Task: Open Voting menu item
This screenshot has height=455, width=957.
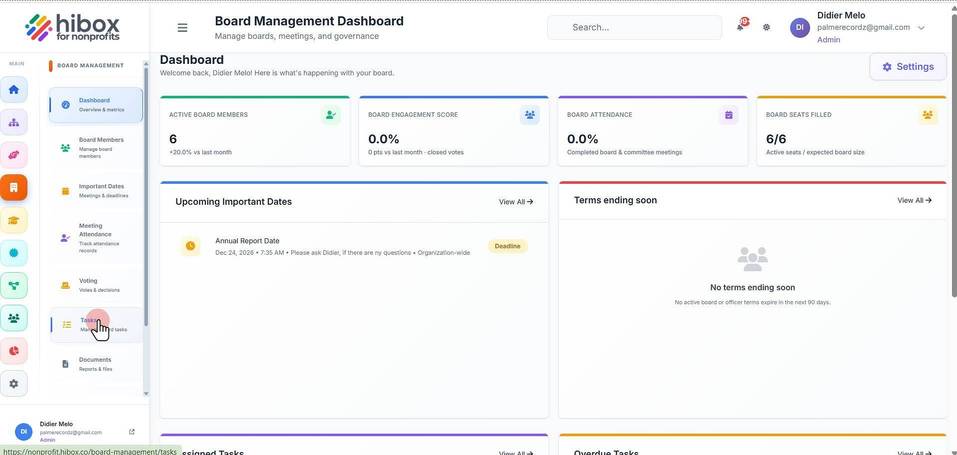Action: coord(96,285)
